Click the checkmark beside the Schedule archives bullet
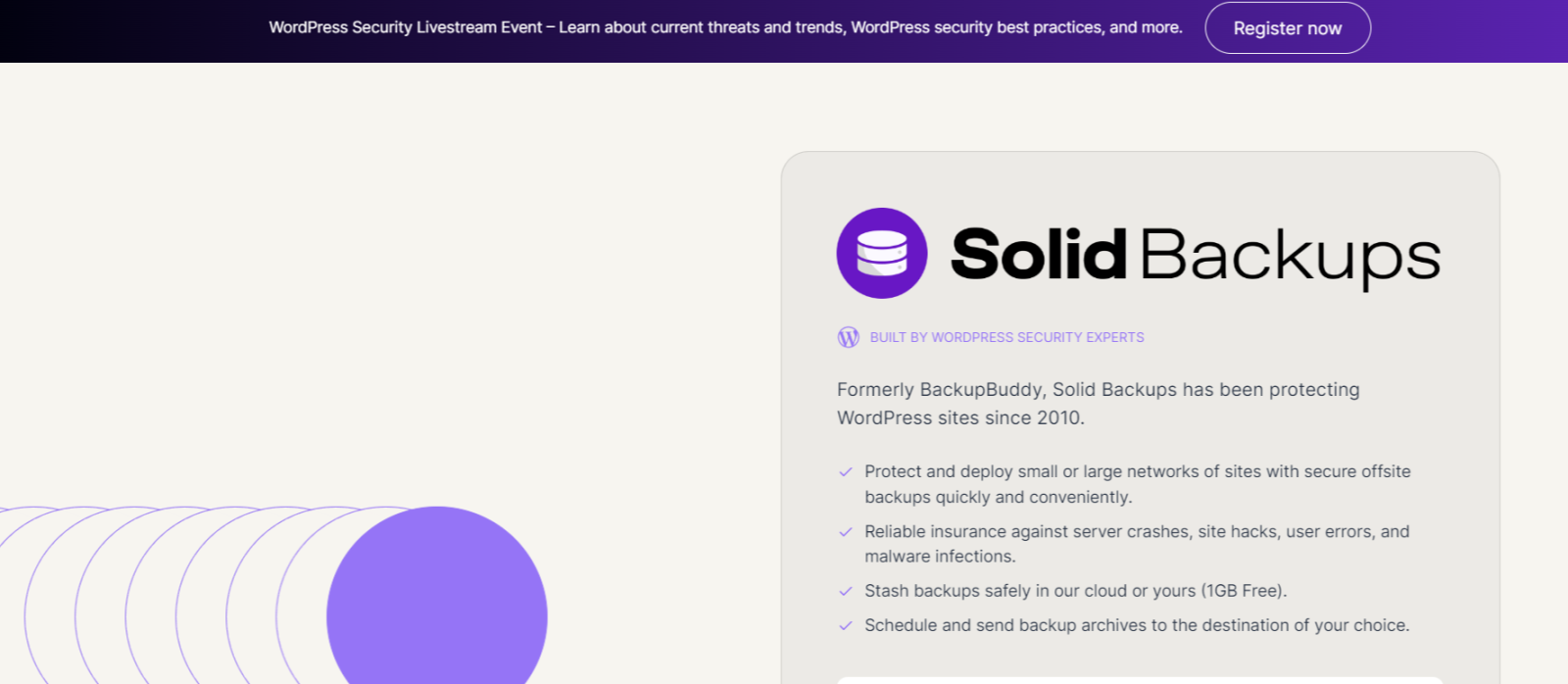 (847, 625)
